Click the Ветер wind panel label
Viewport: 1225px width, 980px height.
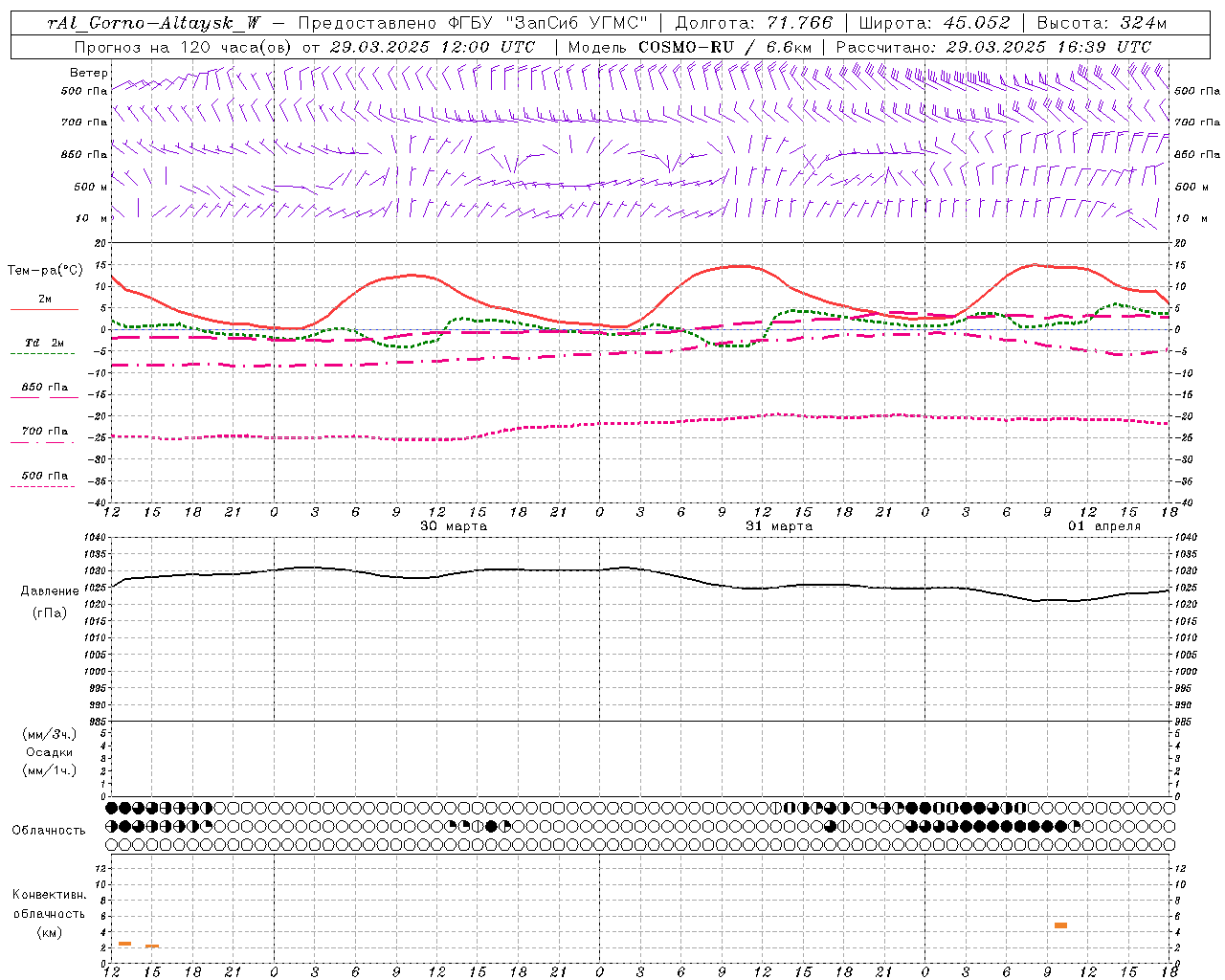point(89,73)
